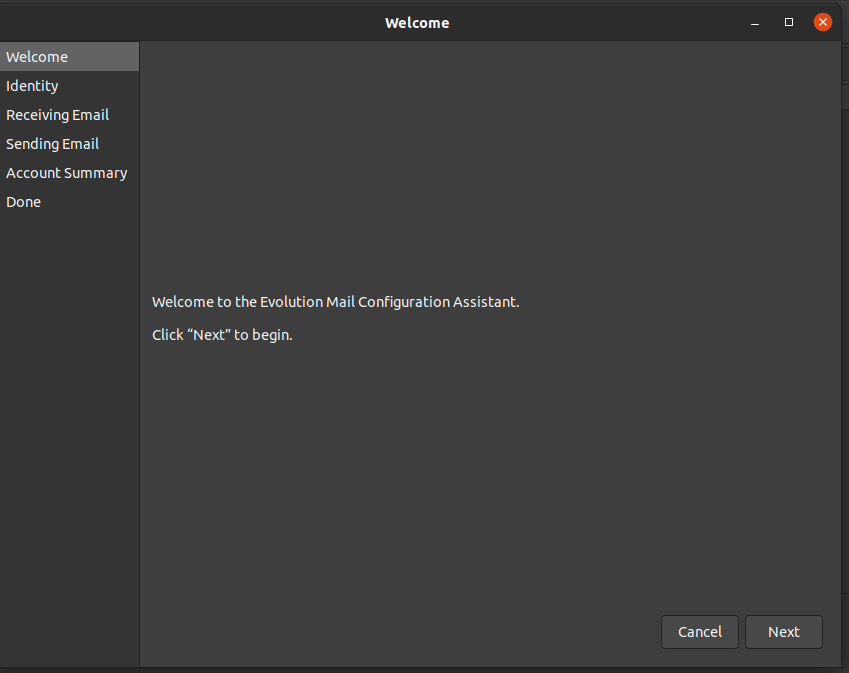
Task: Click the Welcome title in title bar
Action: [x=417, y=23]
